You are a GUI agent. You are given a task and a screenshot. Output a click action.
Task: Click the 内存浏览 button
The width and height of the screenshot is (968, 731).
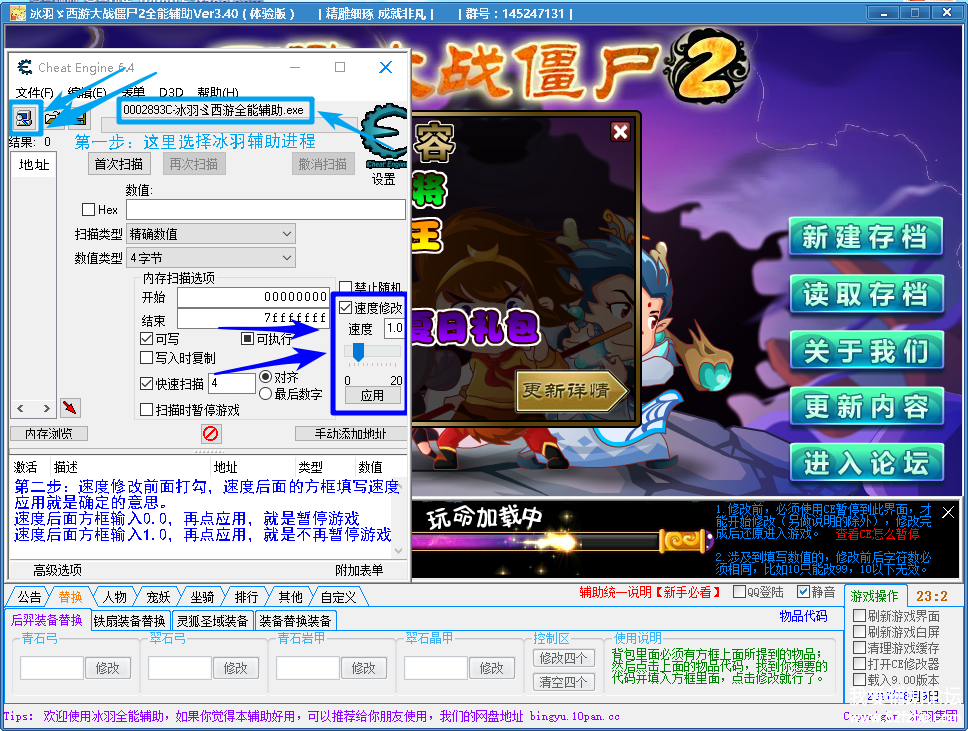click(49, 433)
